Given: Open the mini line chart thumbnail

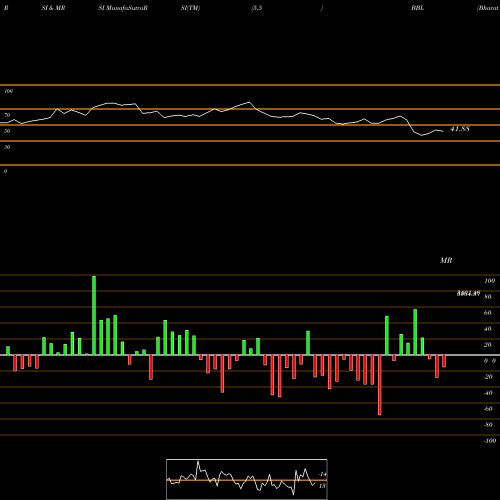Looking at the screenshot, I should coord(247,479).
